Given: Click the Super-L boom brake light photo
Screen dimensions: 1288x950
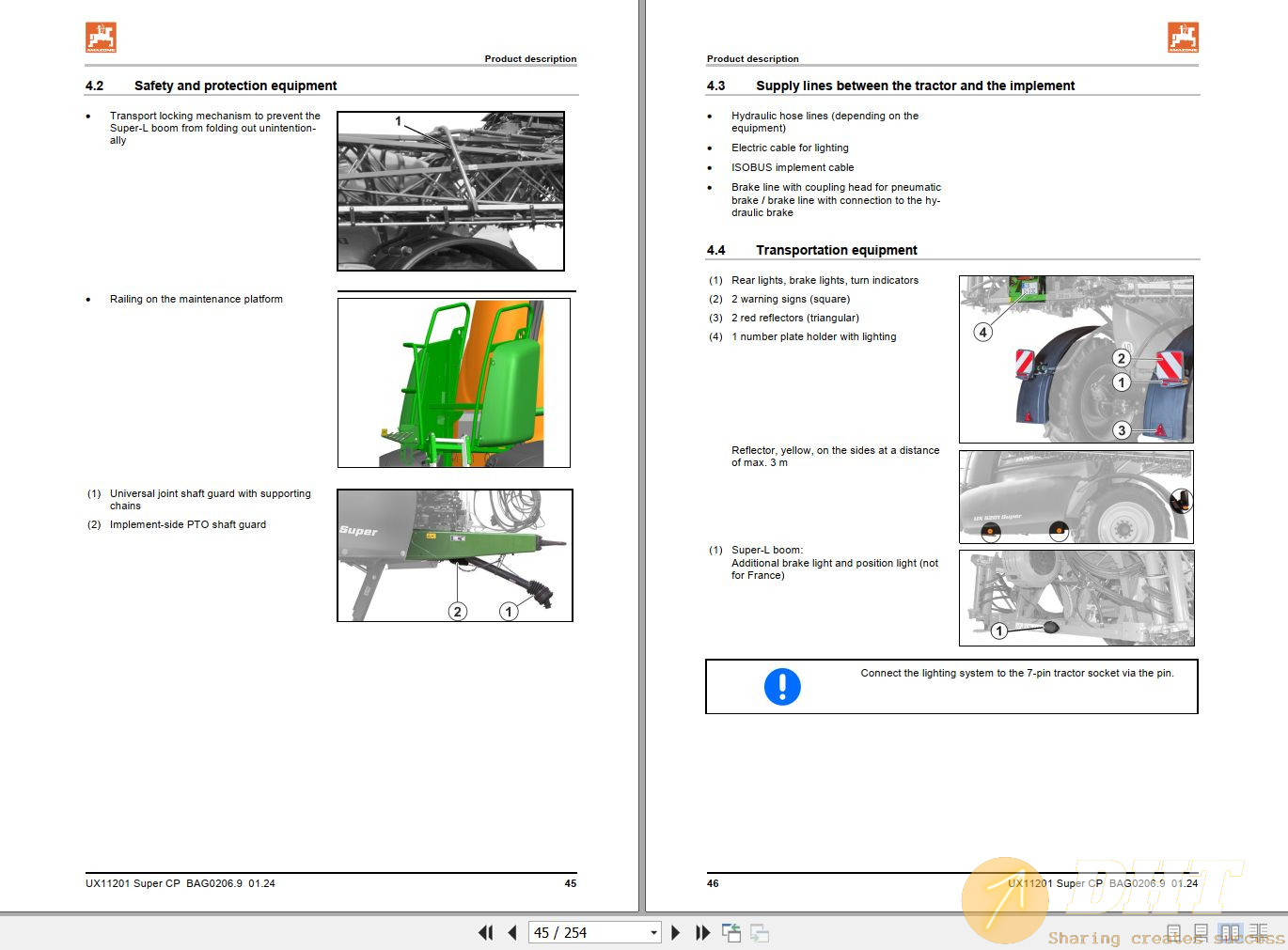Looking at the screenshot, I should coord(1076,598).
